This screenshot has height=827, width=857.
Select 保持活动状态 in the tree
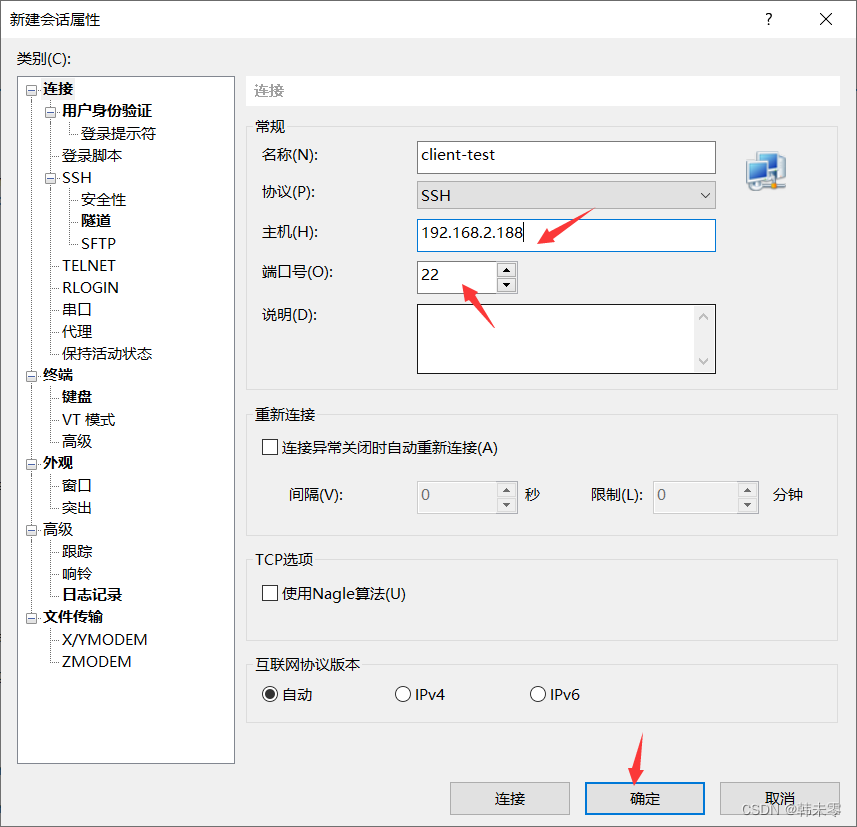107,354
